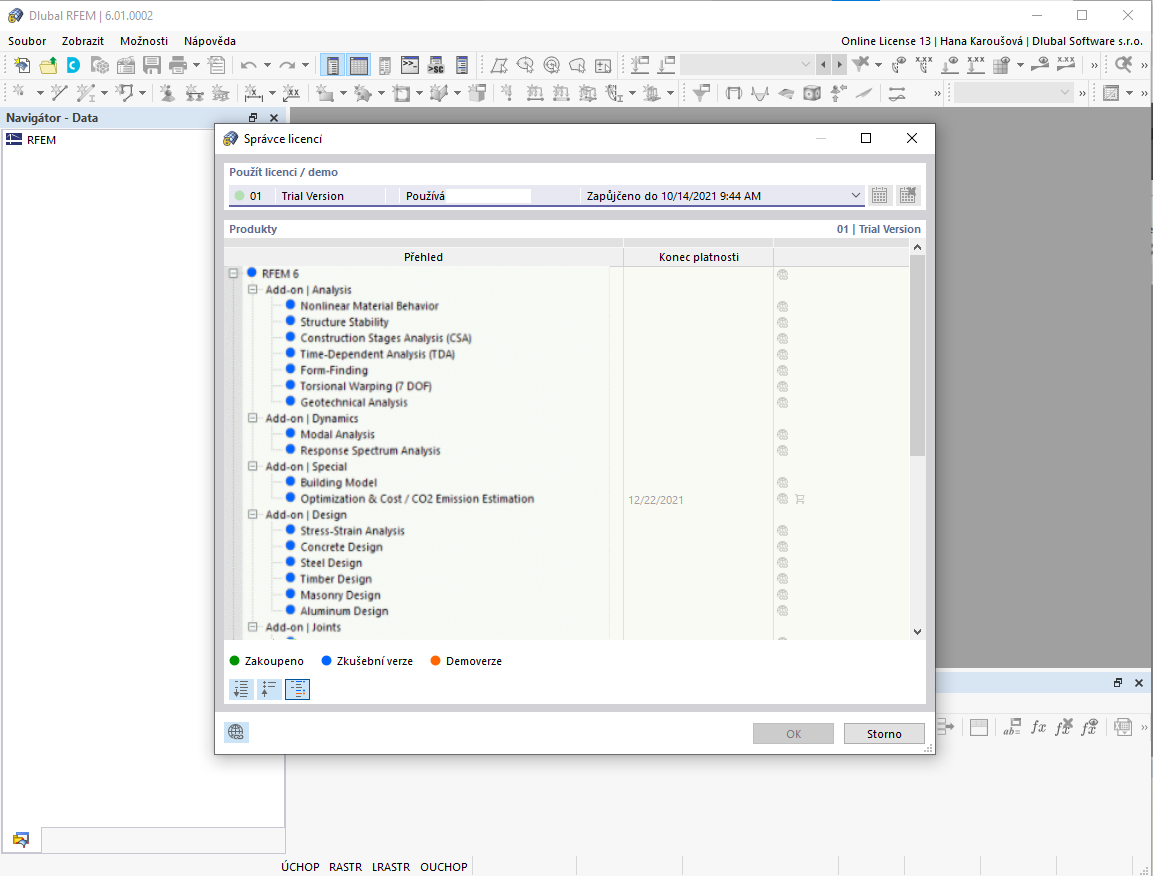
Task: Click the OK button in the license dialog
Action: [793, 733]
